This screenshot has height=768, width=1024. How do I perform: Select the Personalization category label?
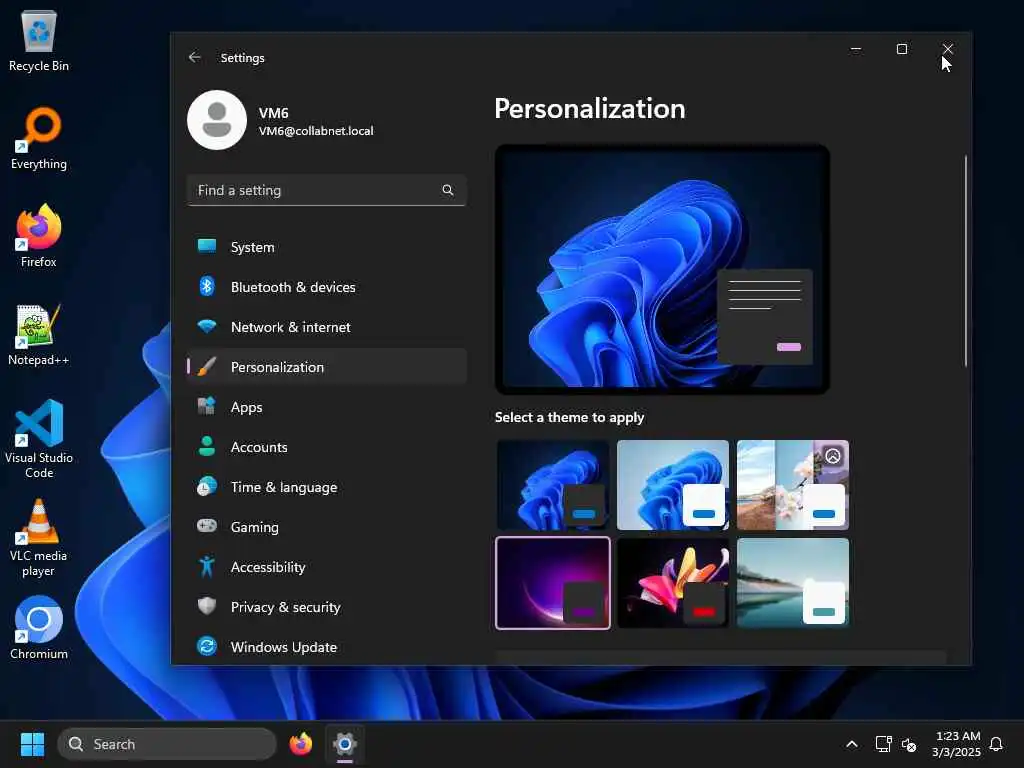pos(277,367)
